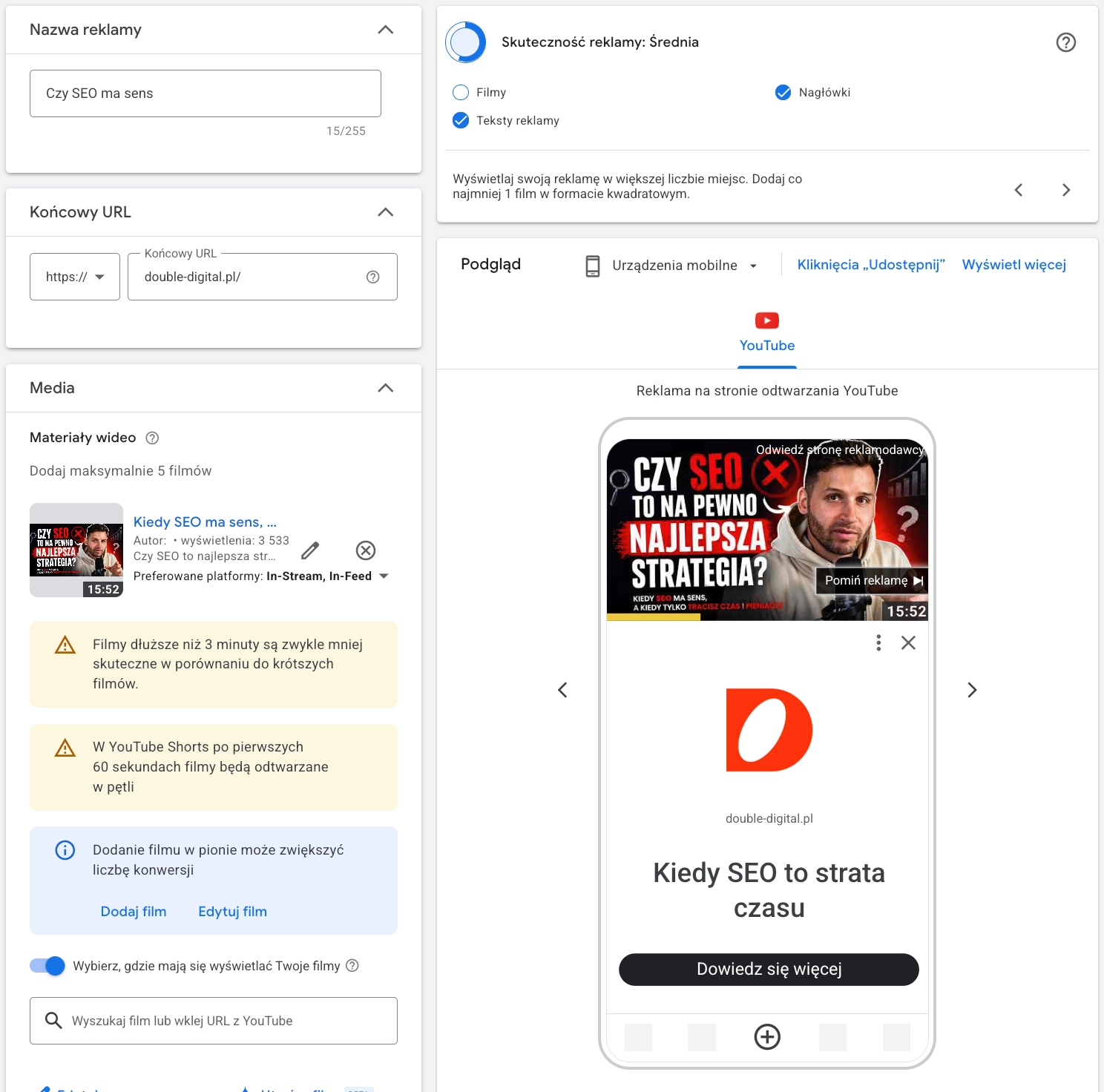
Task: Click the warning icon for YouTube Shorts notice
Action: click(65, 747)
